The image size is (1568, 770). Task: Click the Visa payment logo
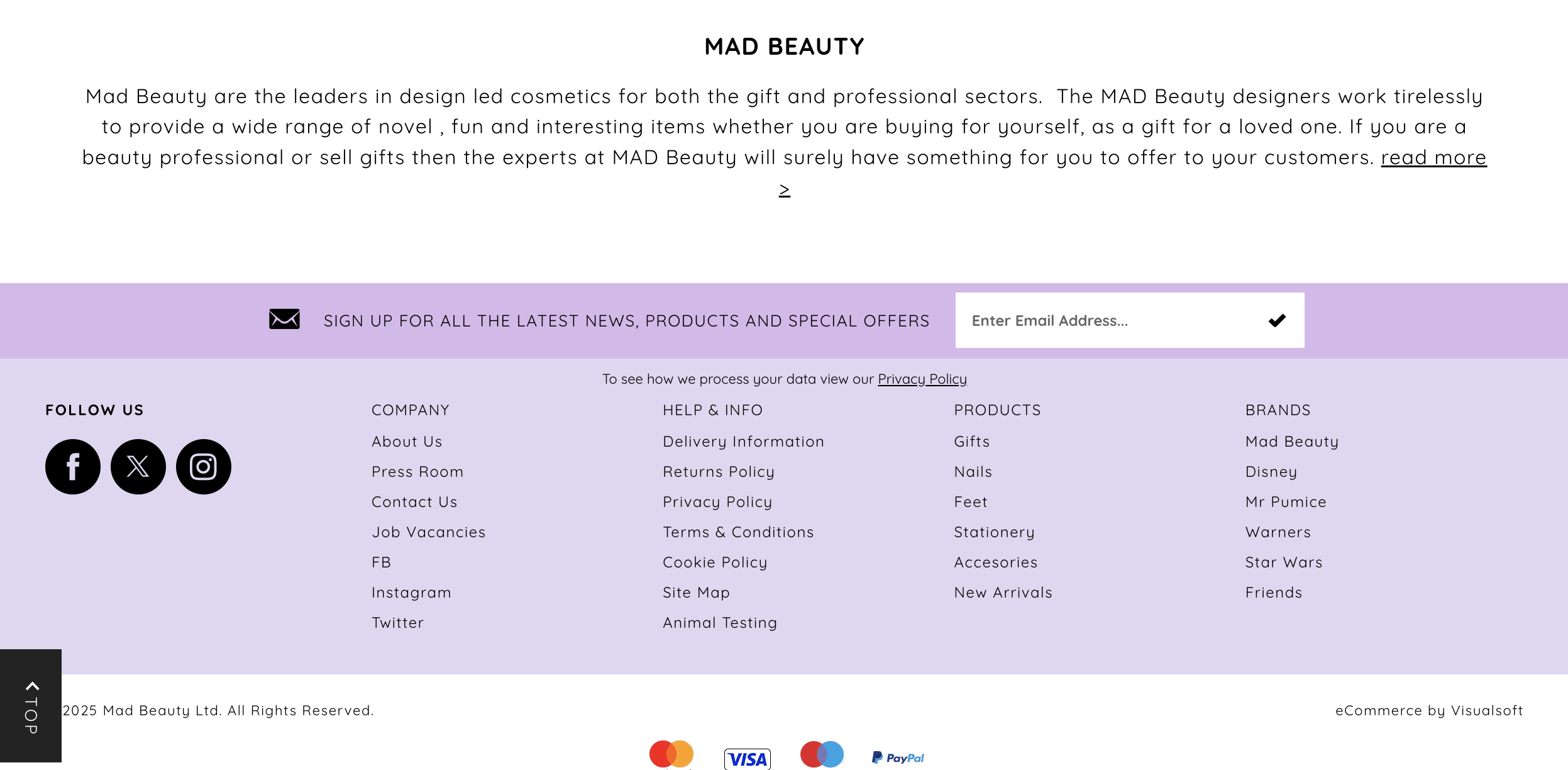(x=748, y=759)
